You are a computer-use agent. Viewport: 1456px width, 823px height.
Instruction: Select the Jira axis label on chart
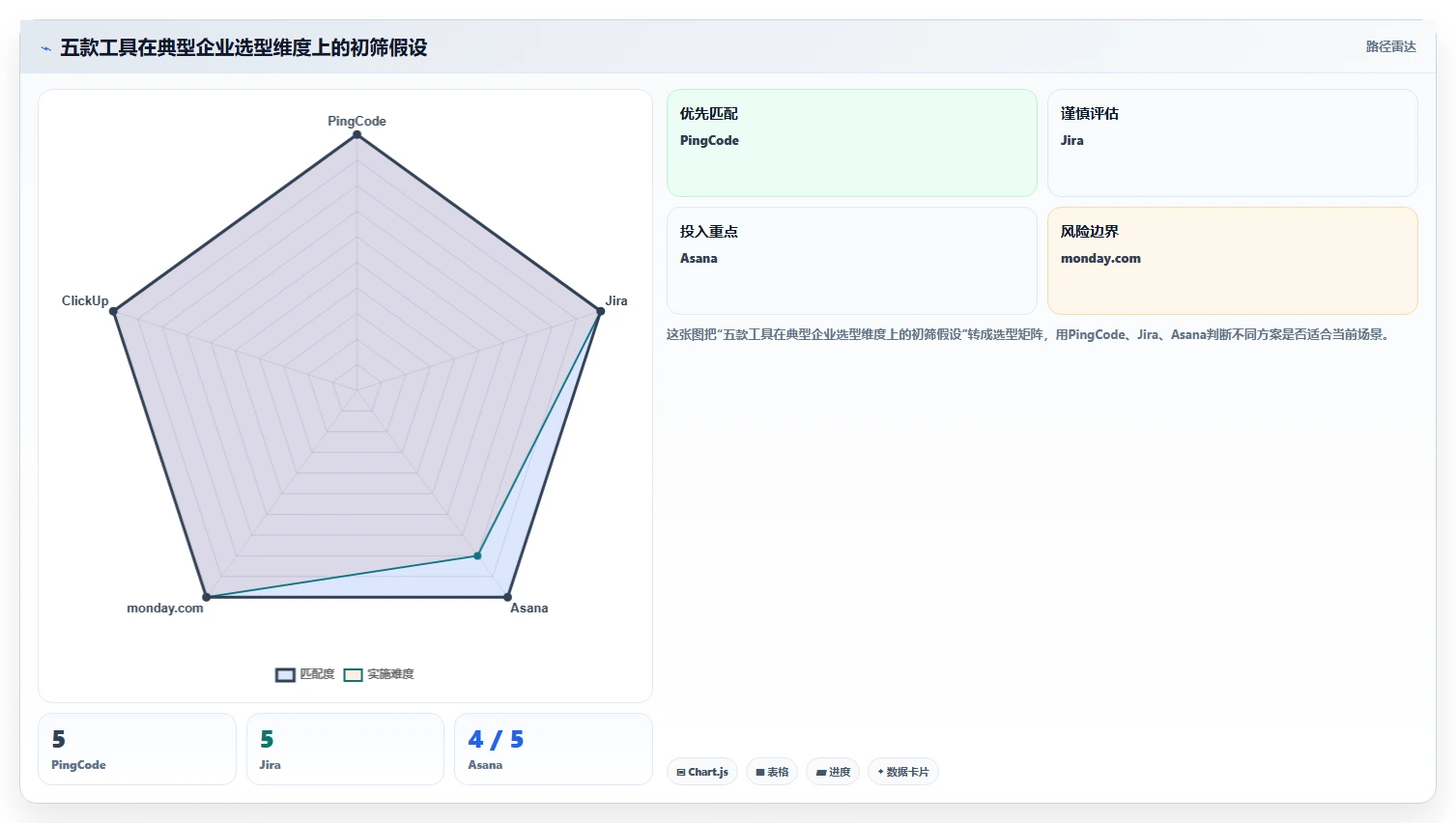[616, 300]
